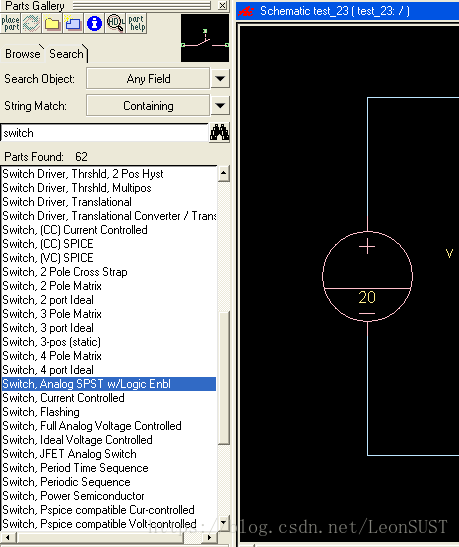Open the Any Field combo box
Viewport: 459px width, 547px height.
coord(148,78)
